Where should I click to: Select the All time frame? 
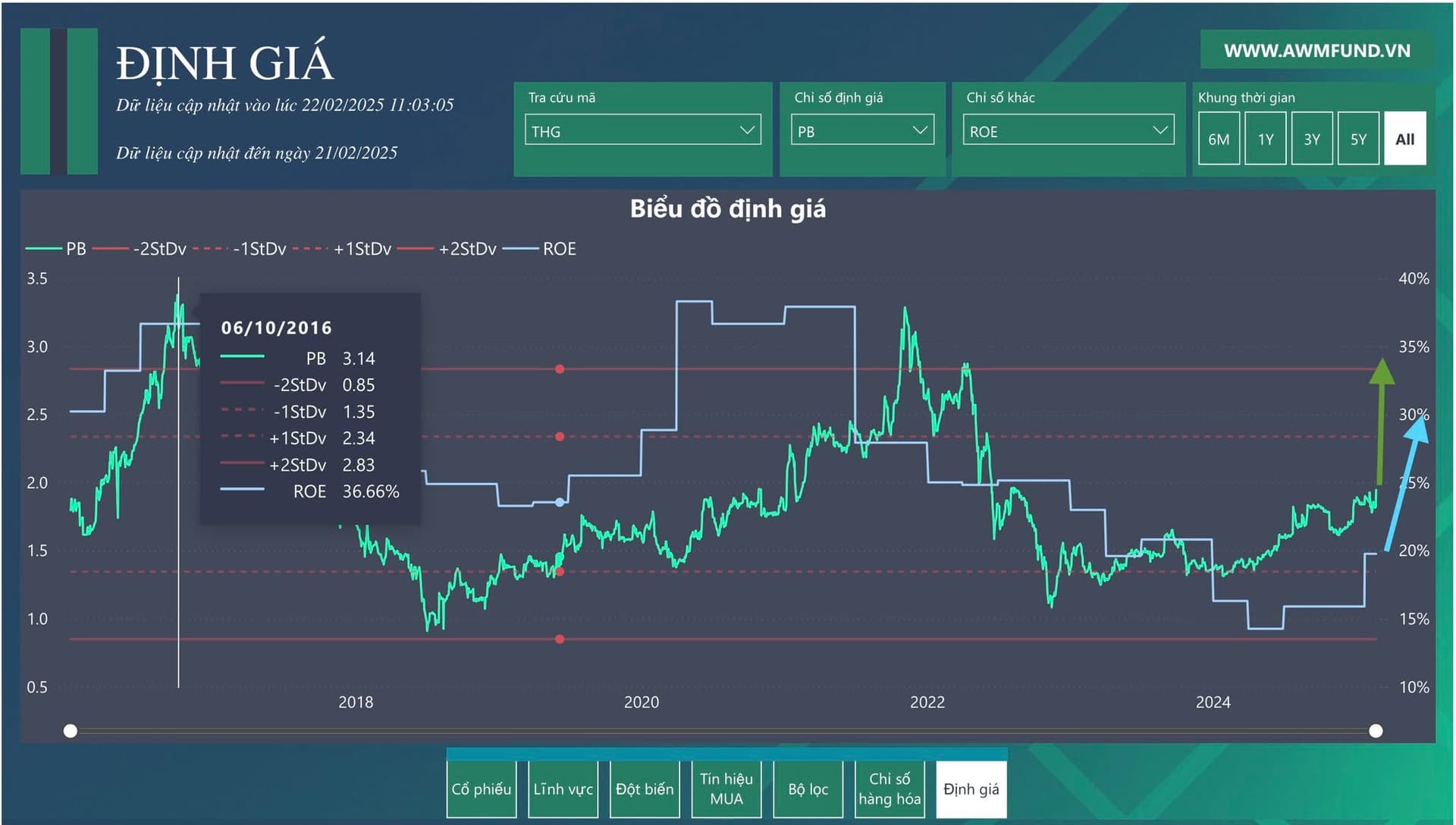[1404, 139]
